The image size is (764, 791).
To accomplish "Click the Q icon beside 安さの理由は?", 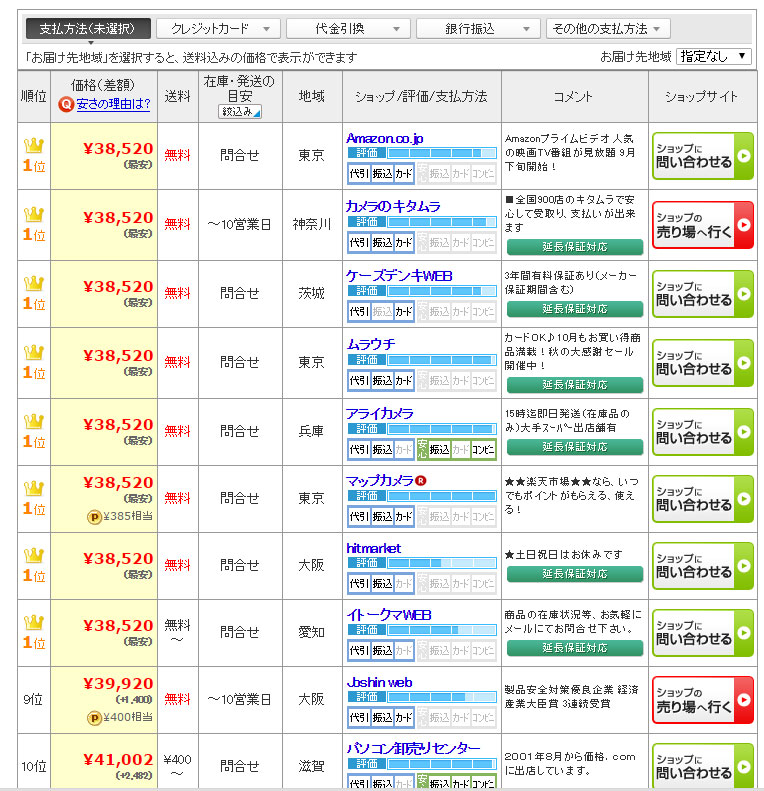I will click(66, 104).
